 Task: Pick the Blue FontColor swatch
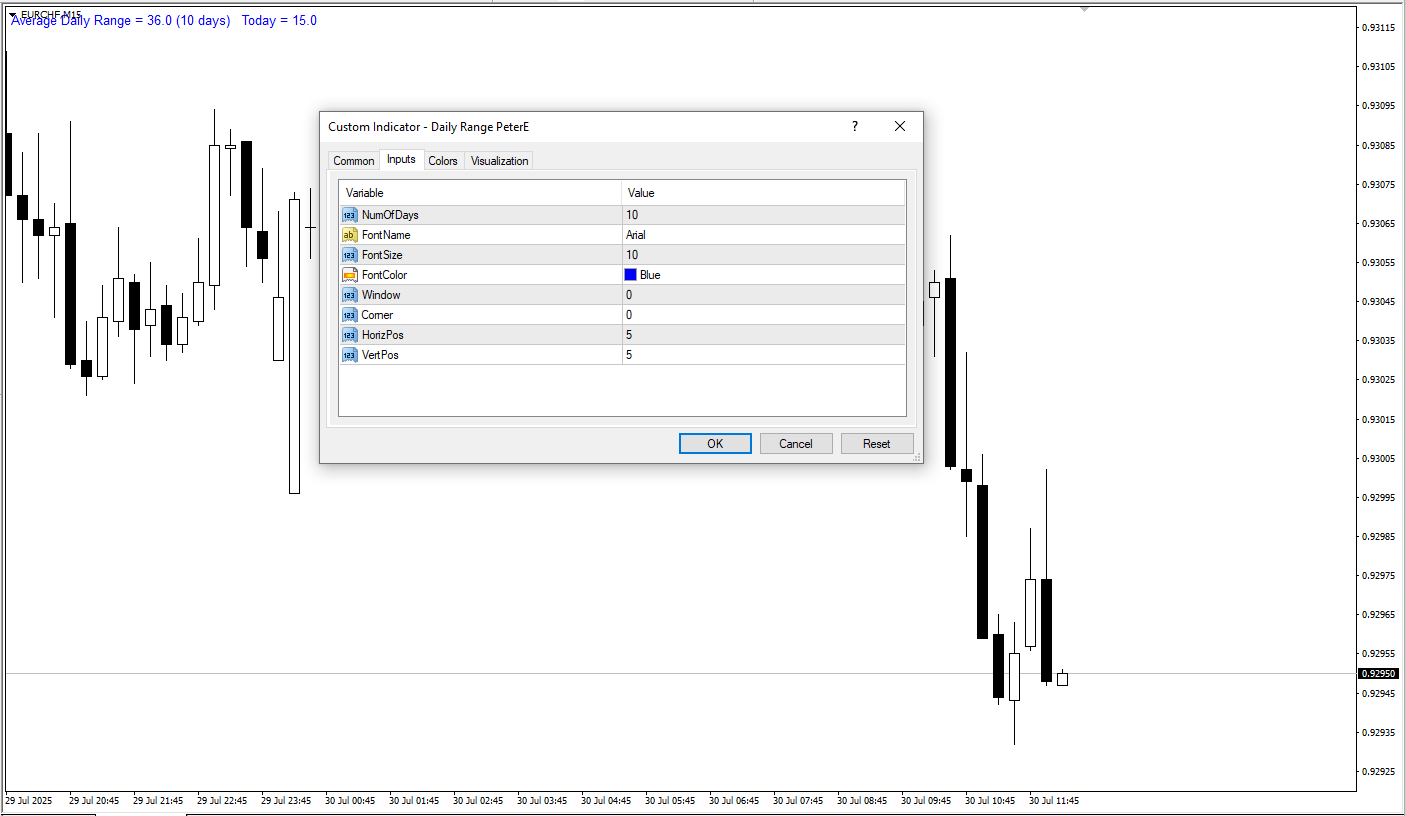point(631,275)
